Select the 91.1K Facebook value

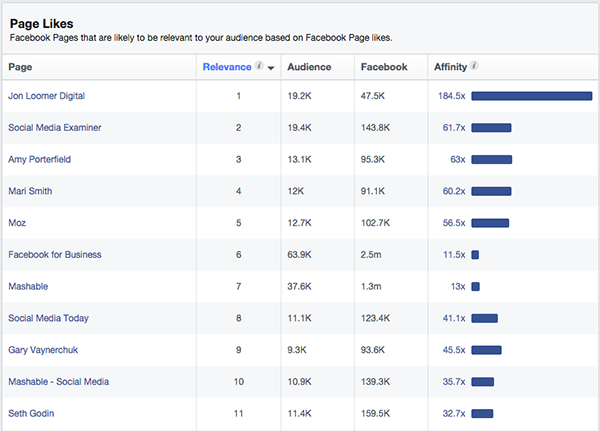[x=373, y=191]
